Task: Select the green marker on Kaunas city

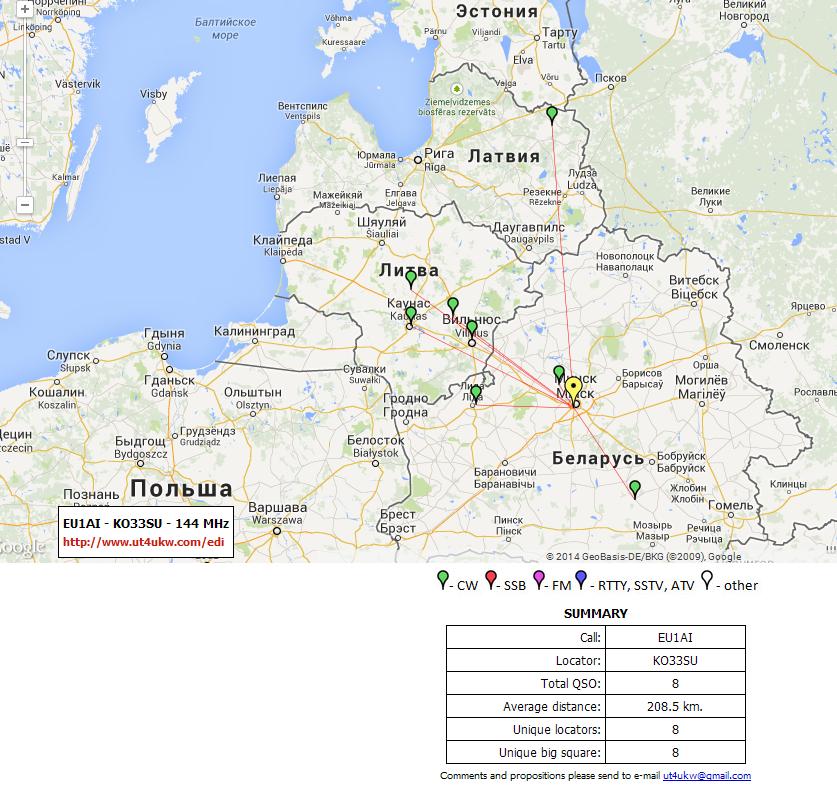Action: pos(410,314)
